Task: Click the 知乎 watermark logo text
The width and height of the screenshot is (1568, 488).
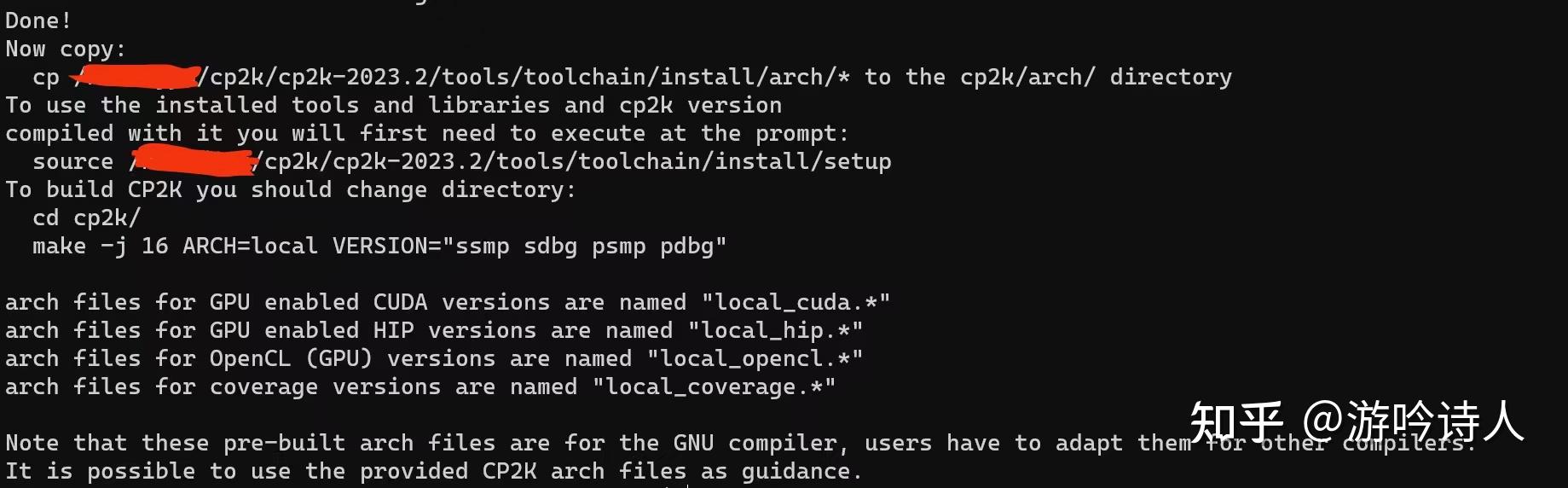Action: point(1236,422)
